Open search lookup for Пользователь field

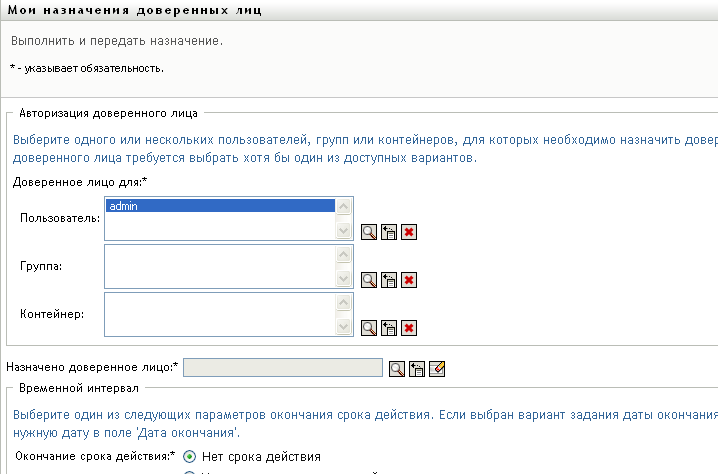coord(368,232)
